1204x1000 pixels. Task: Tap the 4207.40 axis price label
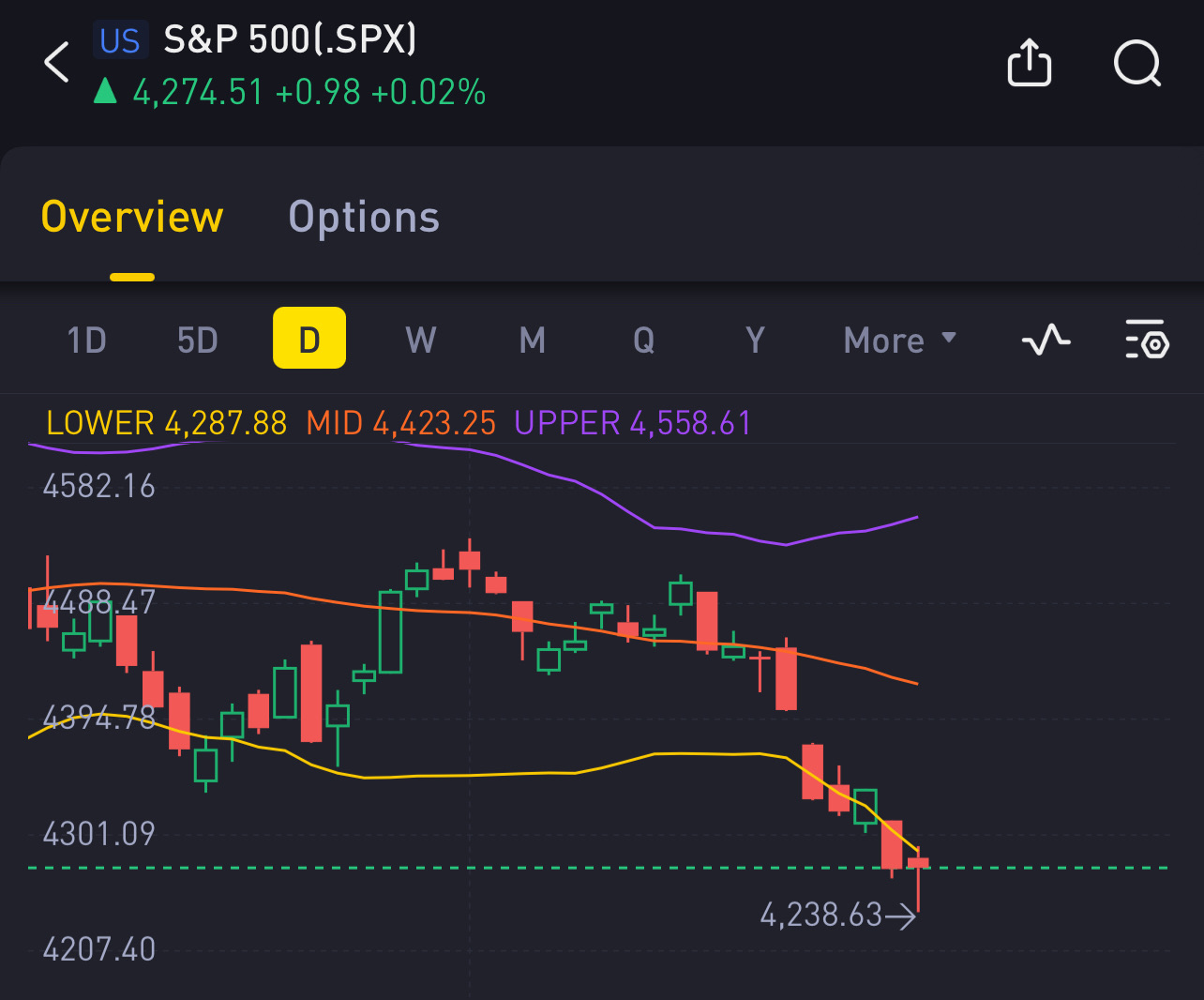[99, 949]
